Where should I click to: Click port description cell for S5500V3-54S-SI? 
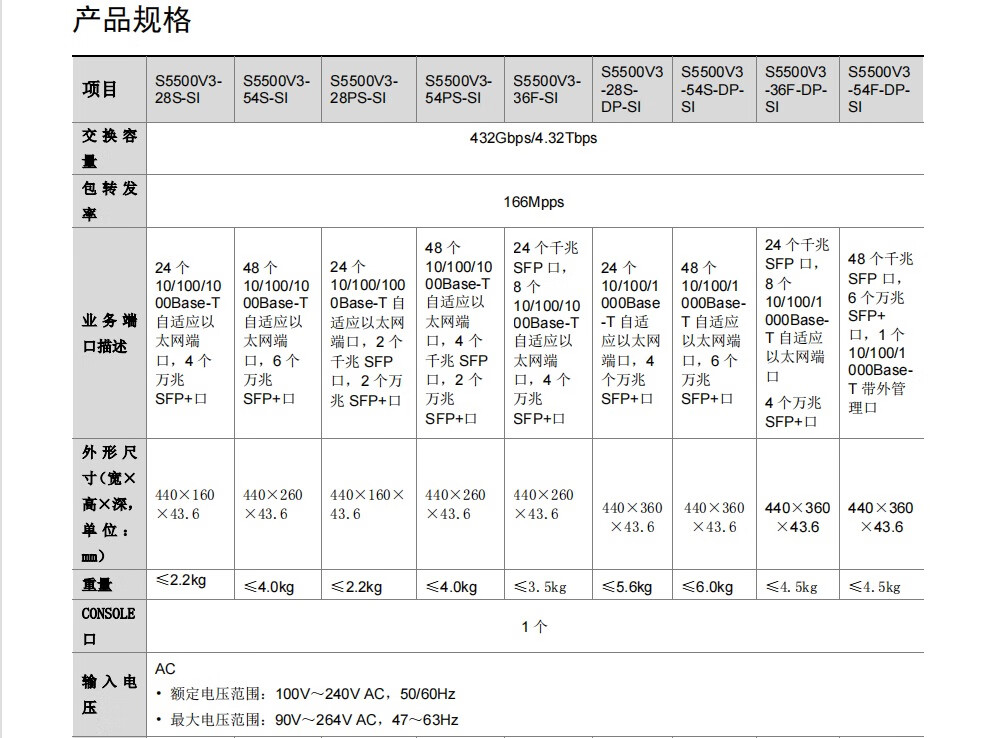[x=276, y=333]
